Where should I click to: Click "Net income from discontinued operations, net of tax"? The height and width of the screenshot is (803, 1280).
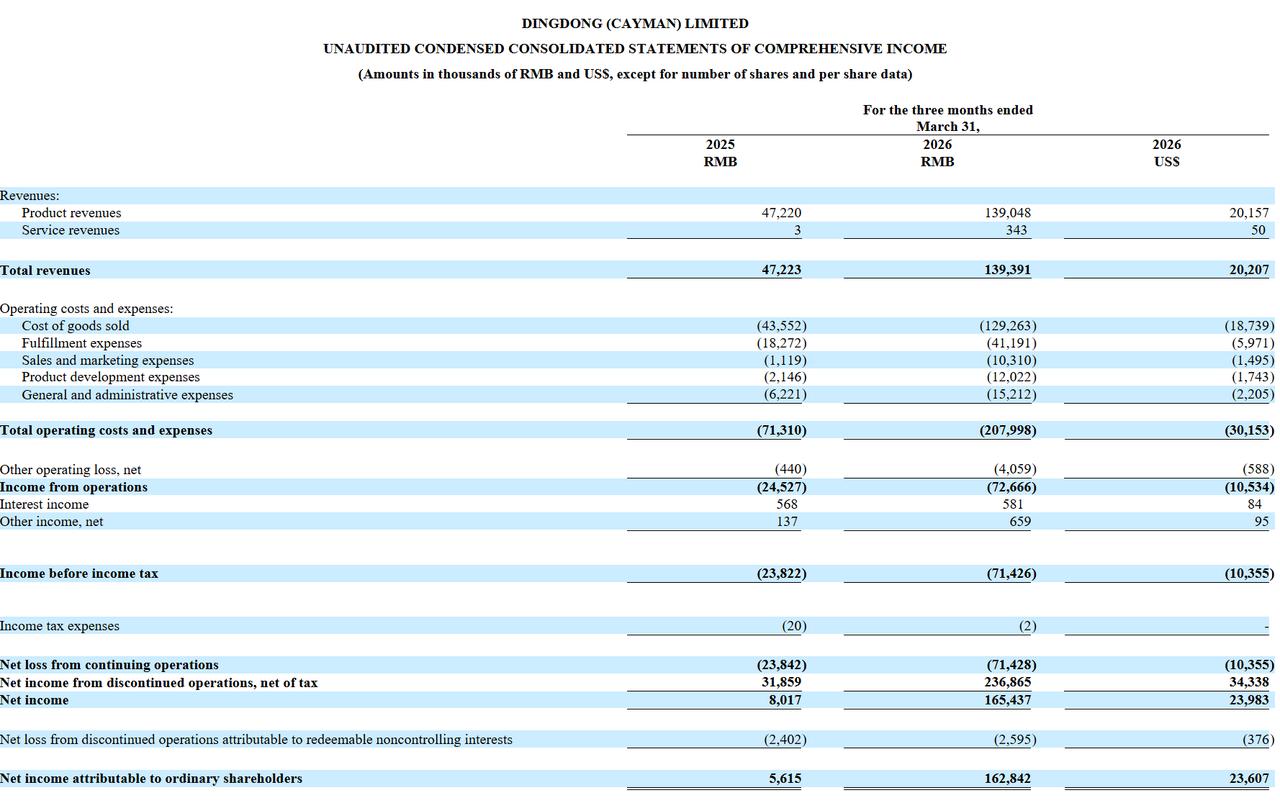point(159,683)
